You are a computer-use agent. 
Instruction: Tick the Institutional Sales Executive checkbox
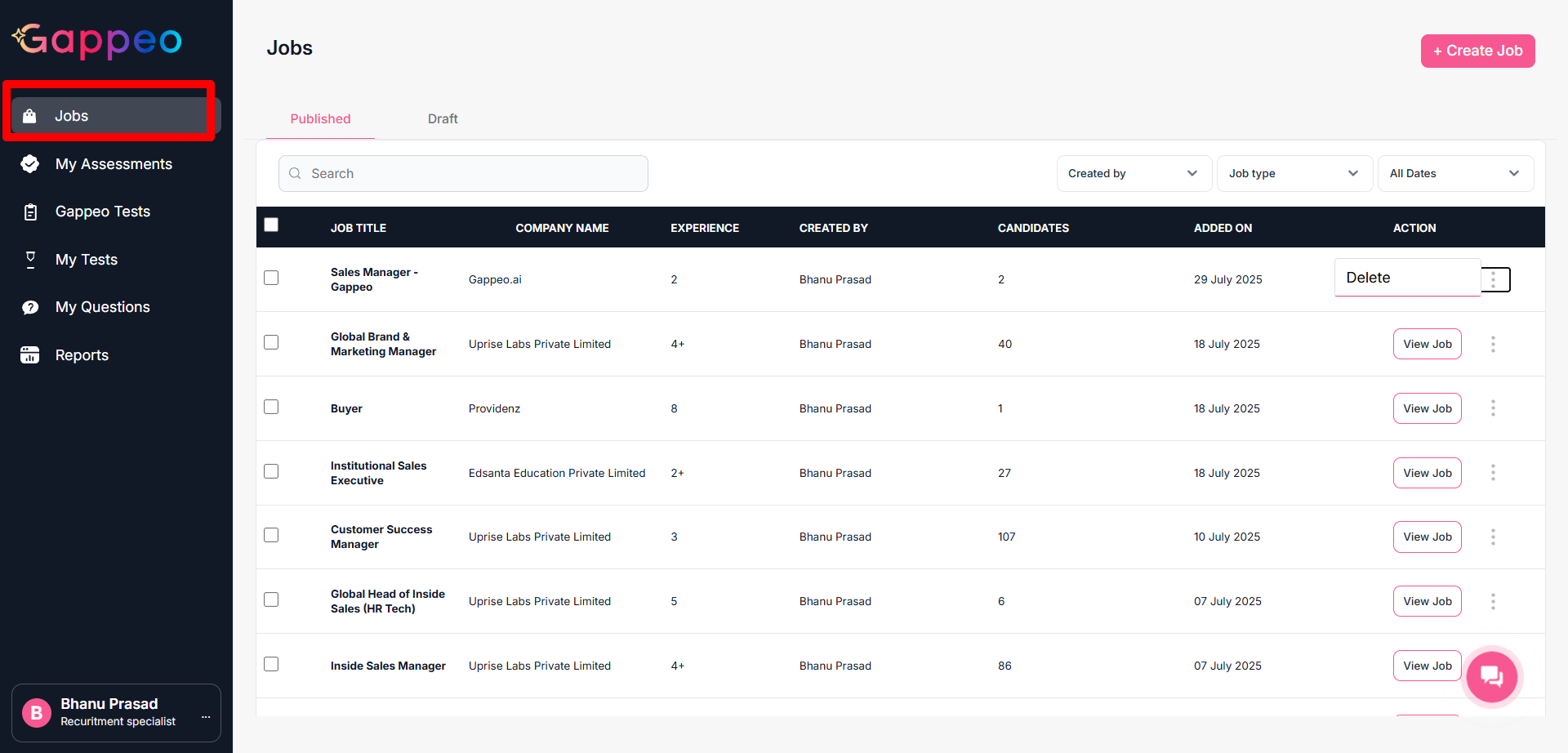(x=271, y=471)
